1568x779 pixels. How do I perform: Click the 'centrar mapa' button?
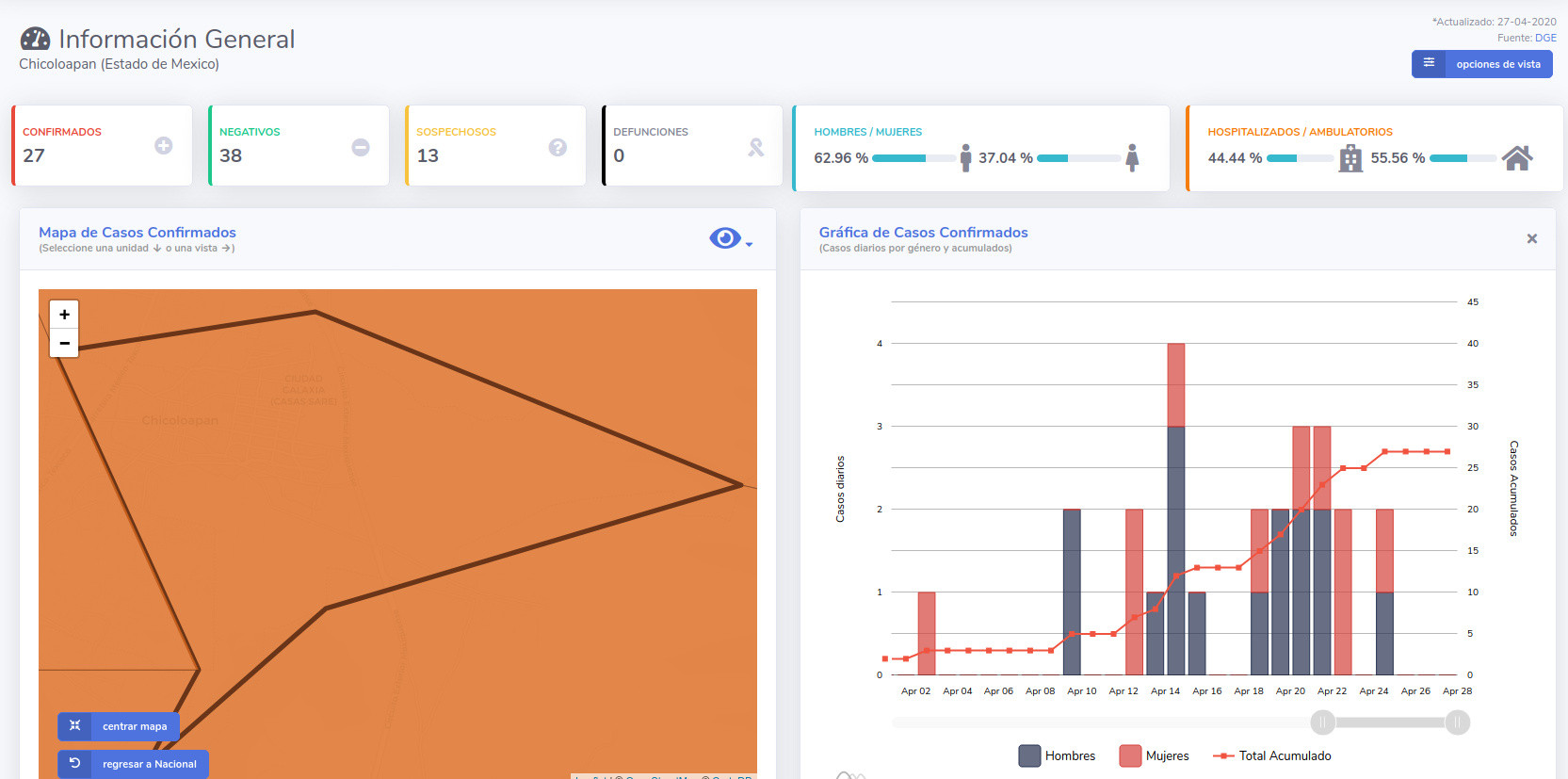[119, 726]
